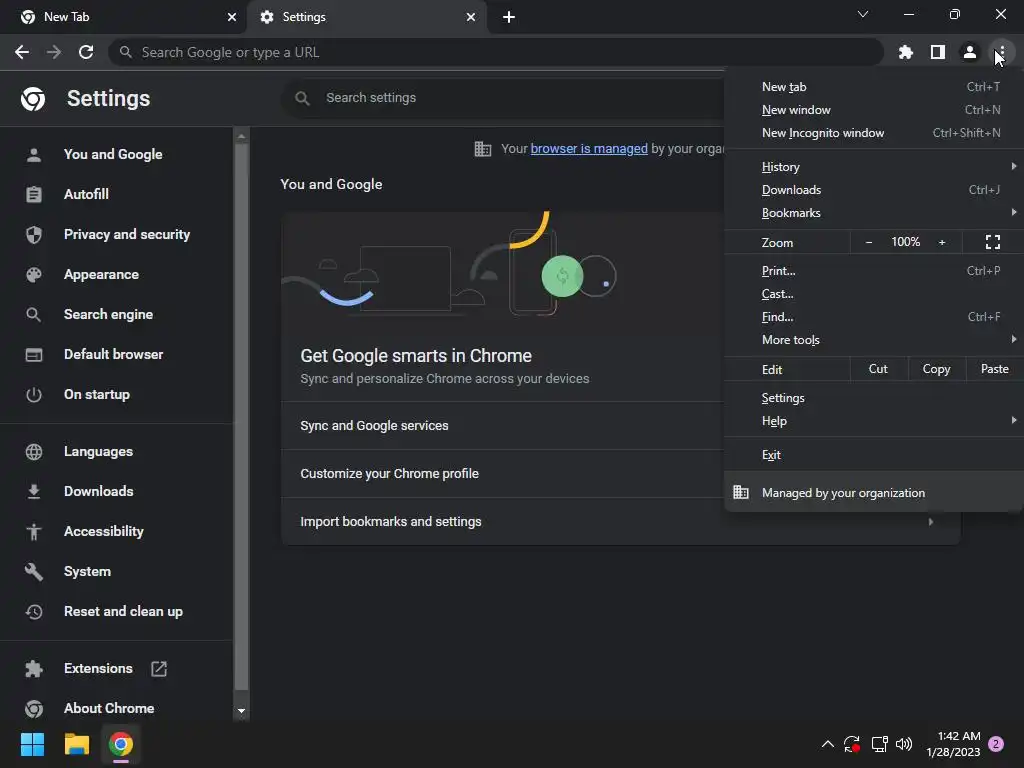This screenshot has width=1024, height=768.
Task: Click the Copy button in Edit row
Action: [936, 370]
